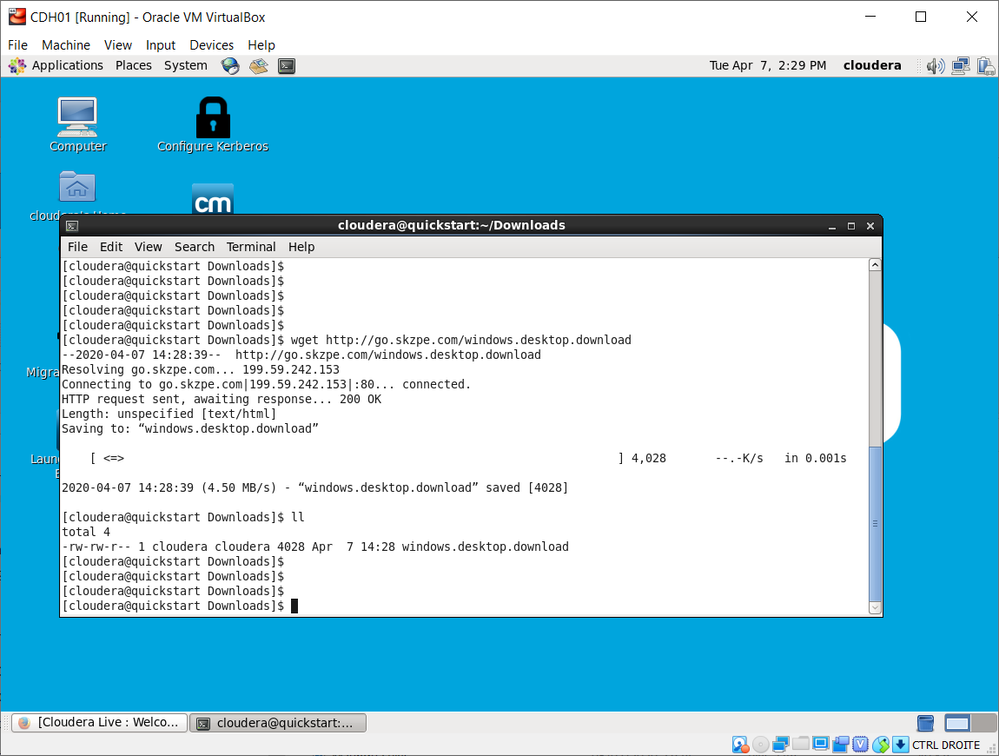Open the terminal's Search menu
This screenshot has height=756, width=999.
194,247
